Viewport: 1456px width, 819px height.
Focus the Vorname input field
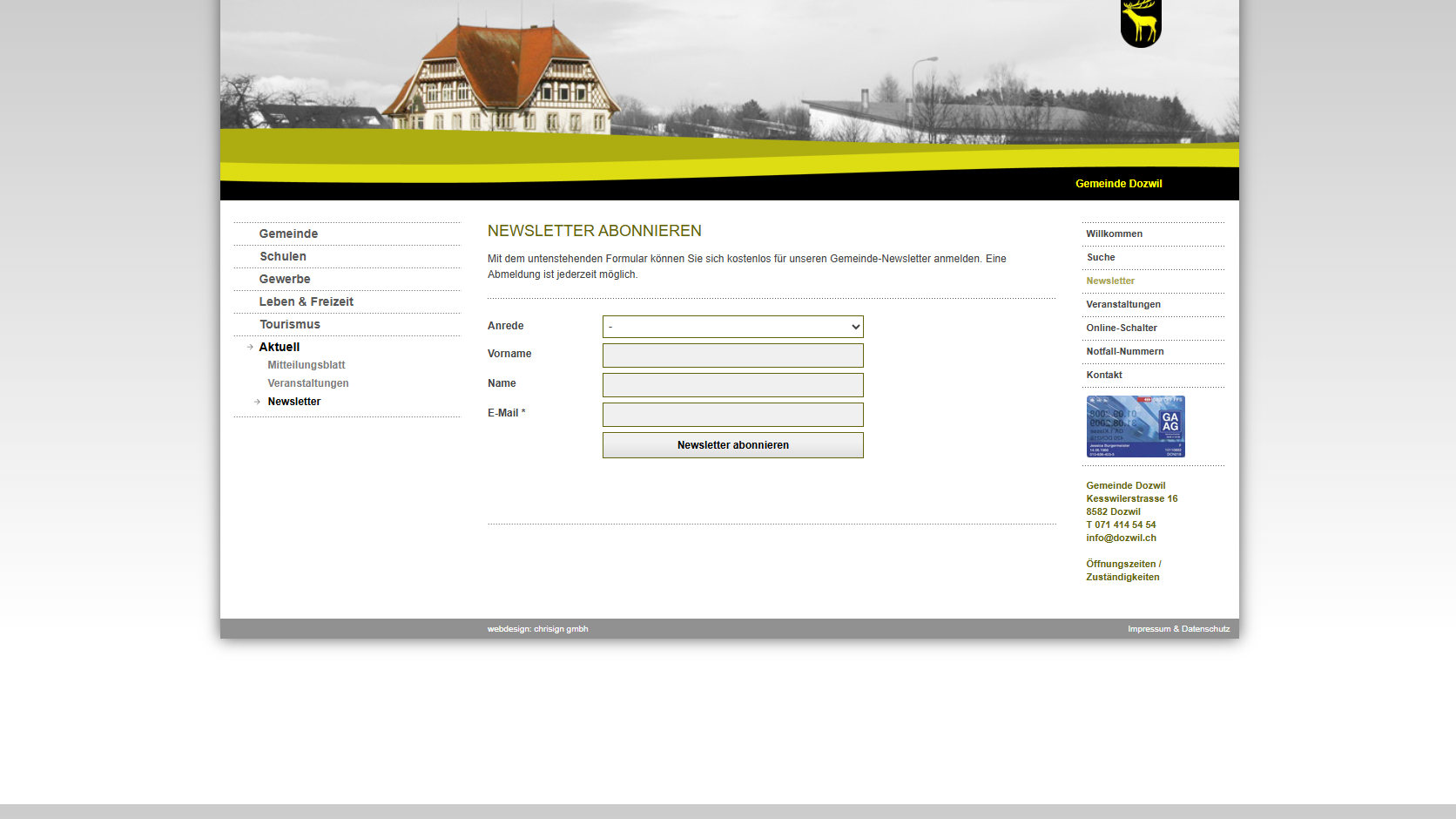point(733,355)
